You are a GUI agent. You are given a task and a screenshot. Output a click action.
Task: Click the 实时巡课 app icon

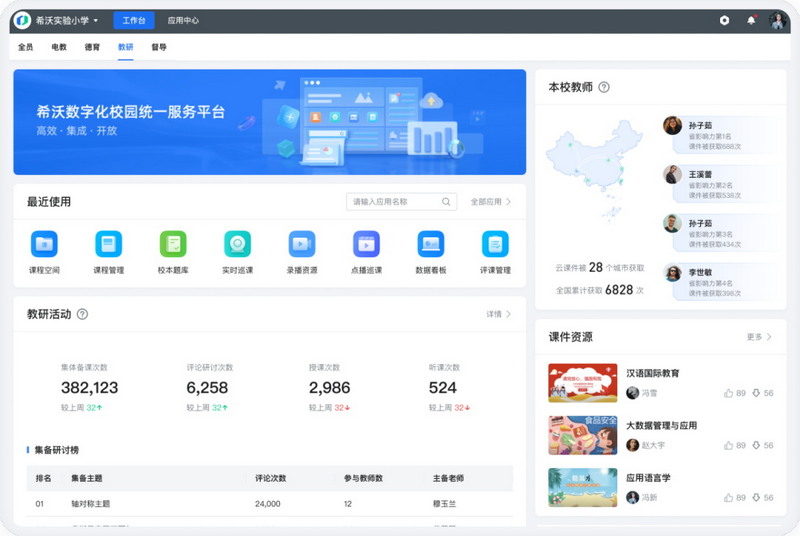click(237, 244)
